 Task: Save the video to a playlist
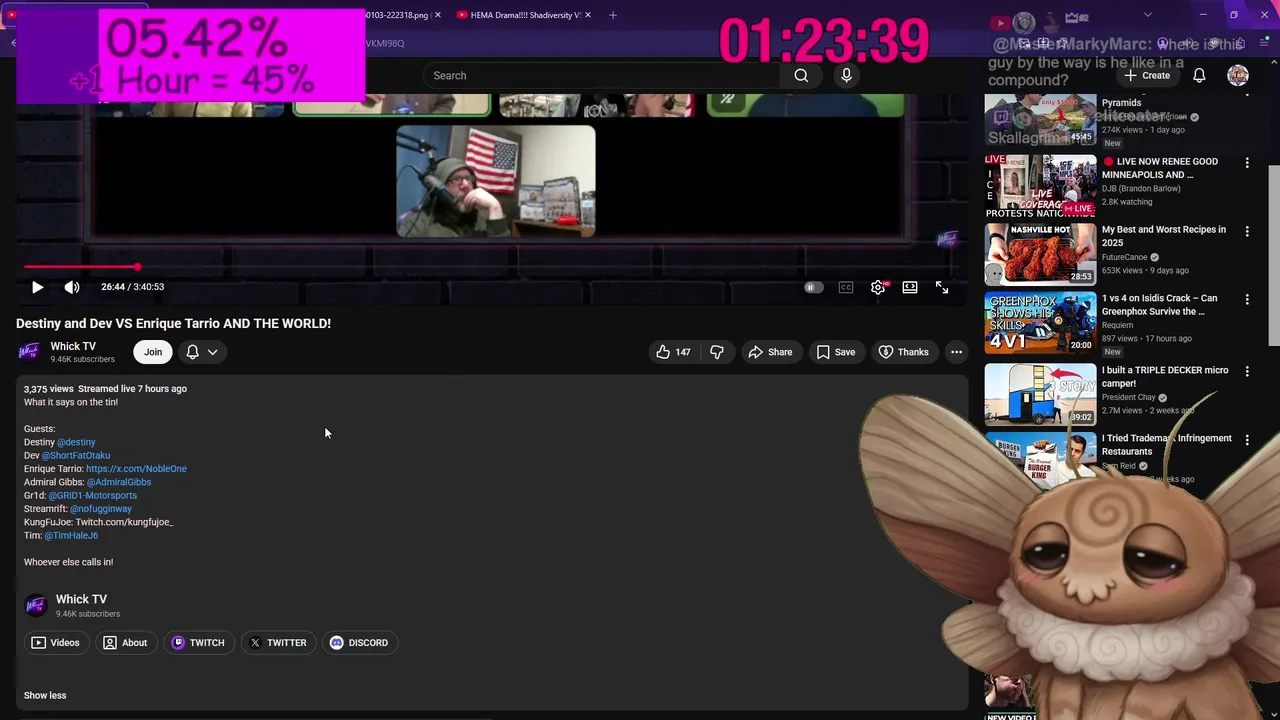click(x=836, y=352)
